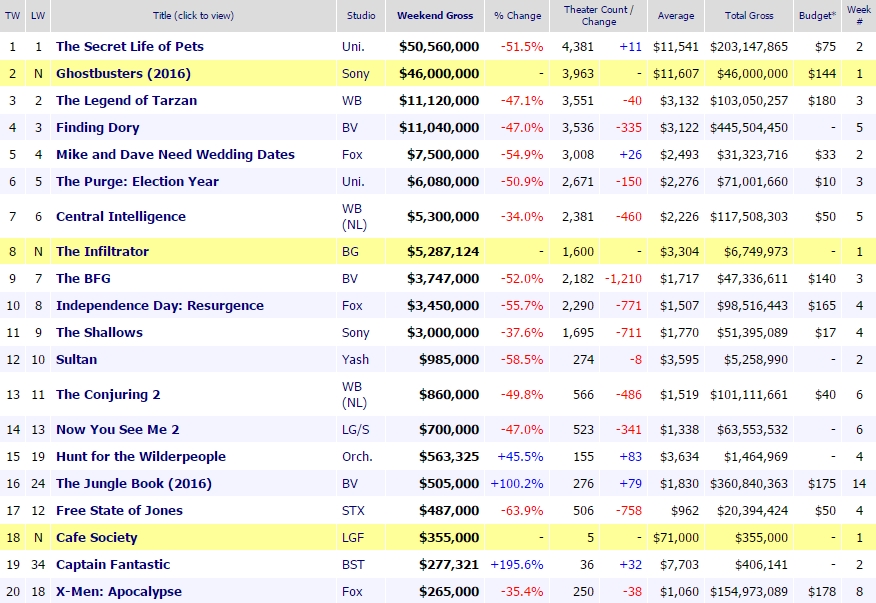Click Sony studio in Ghostbusters row

pos(356,74)
